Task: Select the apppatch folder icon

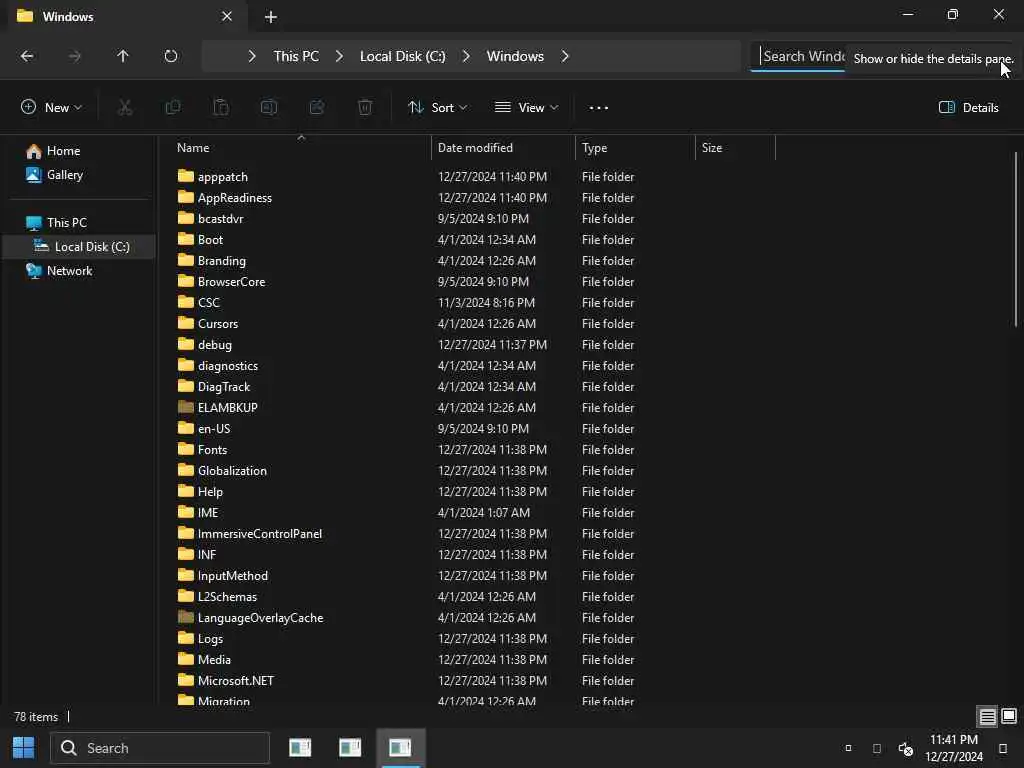Action: (186, 176)
